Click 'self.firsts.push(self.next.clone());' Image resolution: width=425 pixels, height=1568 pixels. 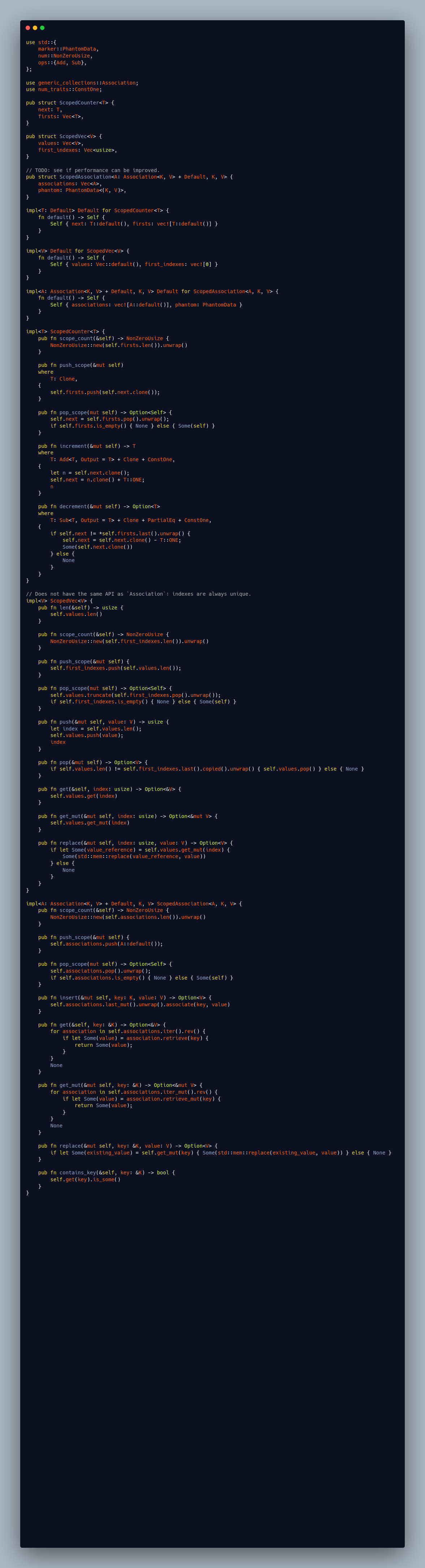pos(105,392)
